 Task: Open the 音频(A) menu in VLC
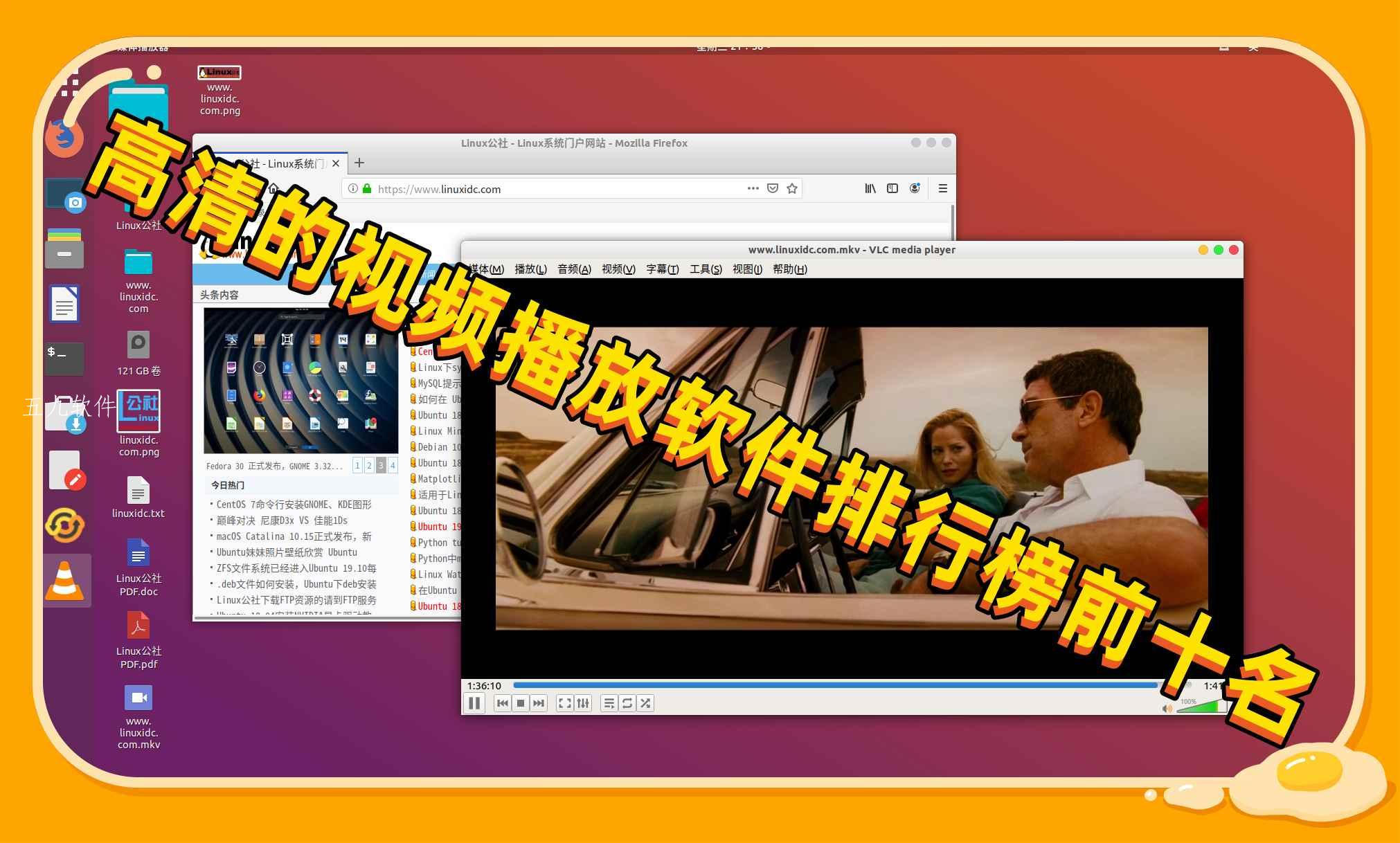(574, 269)
